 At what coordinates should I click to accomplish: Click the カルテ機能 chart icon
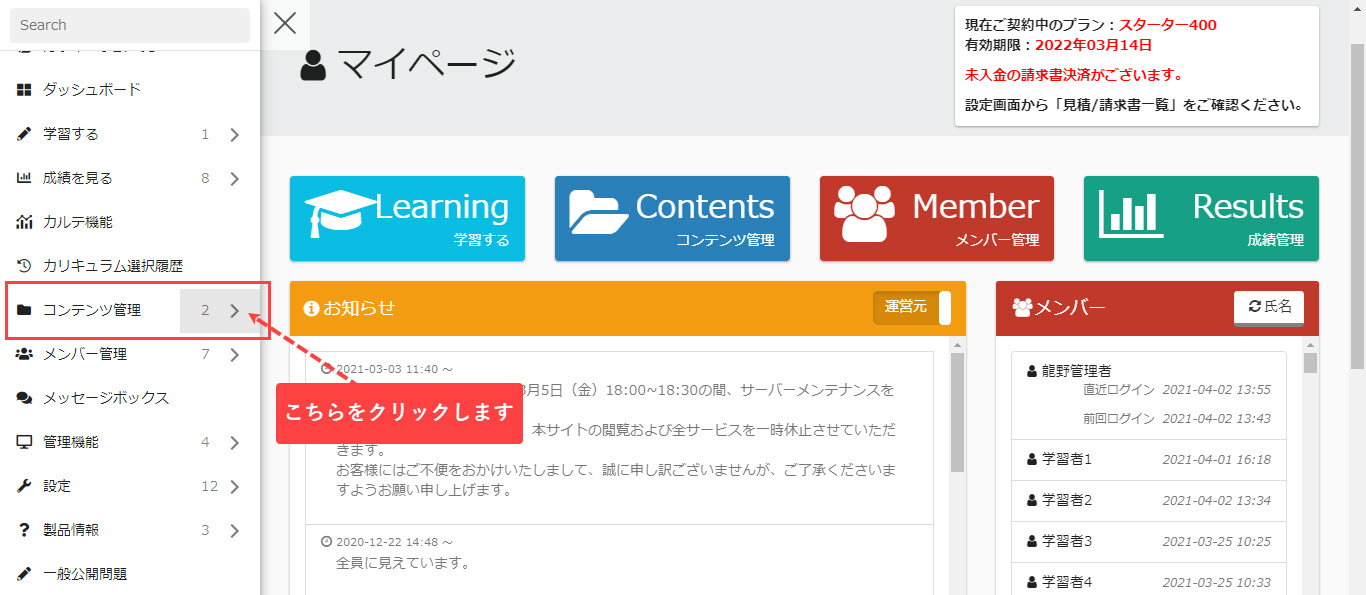[25, 222]
